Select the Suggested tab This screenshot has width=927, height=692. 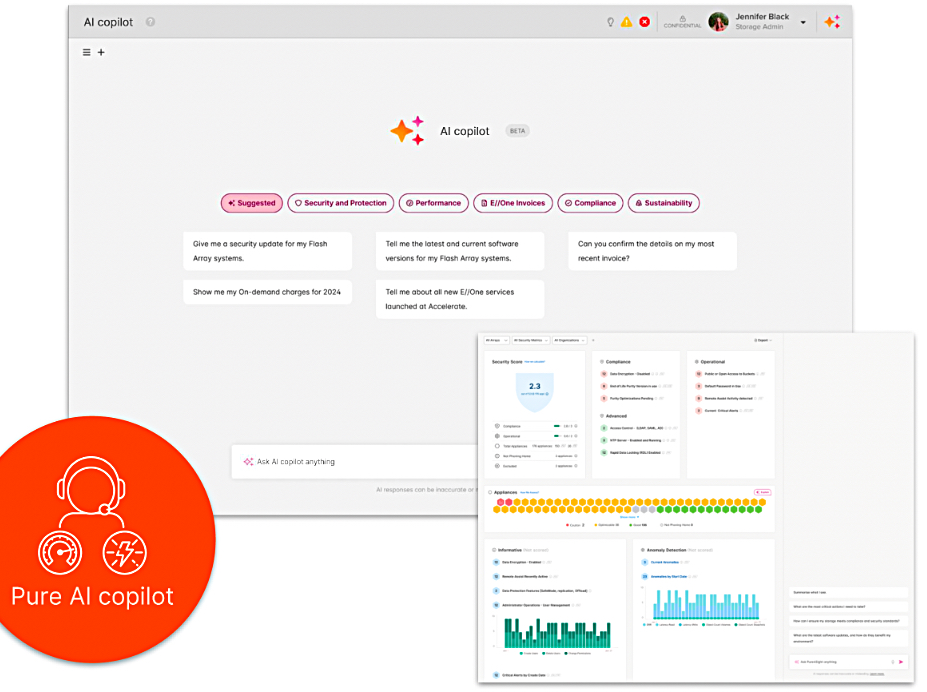(x=252, y=203)
